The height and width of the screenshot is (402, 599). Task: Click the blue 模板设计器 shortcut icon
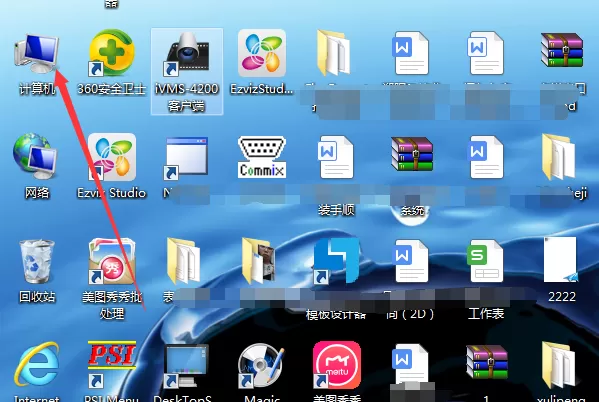[x=336, y=261]
